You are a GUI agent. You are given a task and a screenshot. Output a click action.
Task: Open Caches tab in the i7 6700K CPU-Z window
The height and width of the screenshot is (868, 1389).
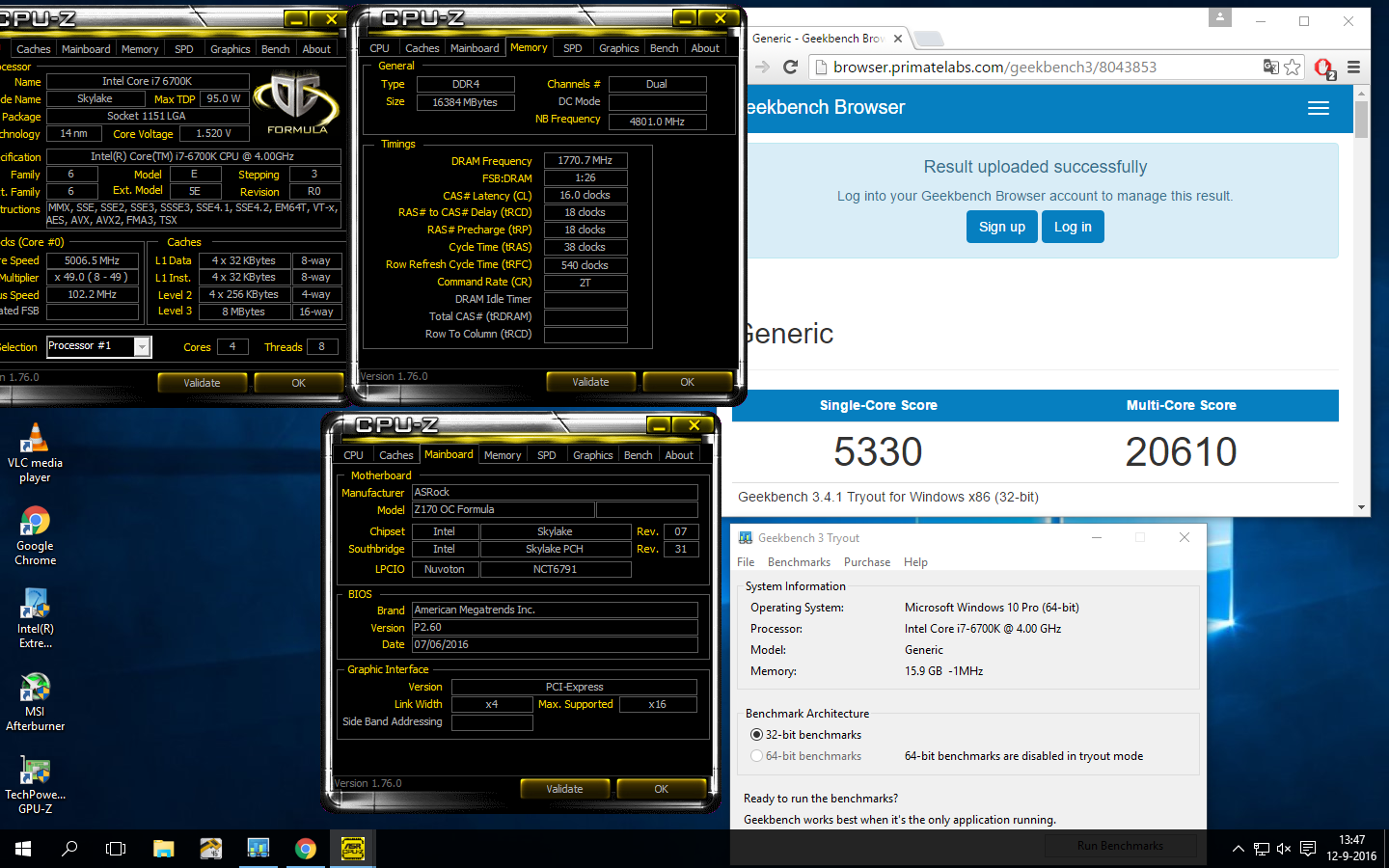point(34,49)
